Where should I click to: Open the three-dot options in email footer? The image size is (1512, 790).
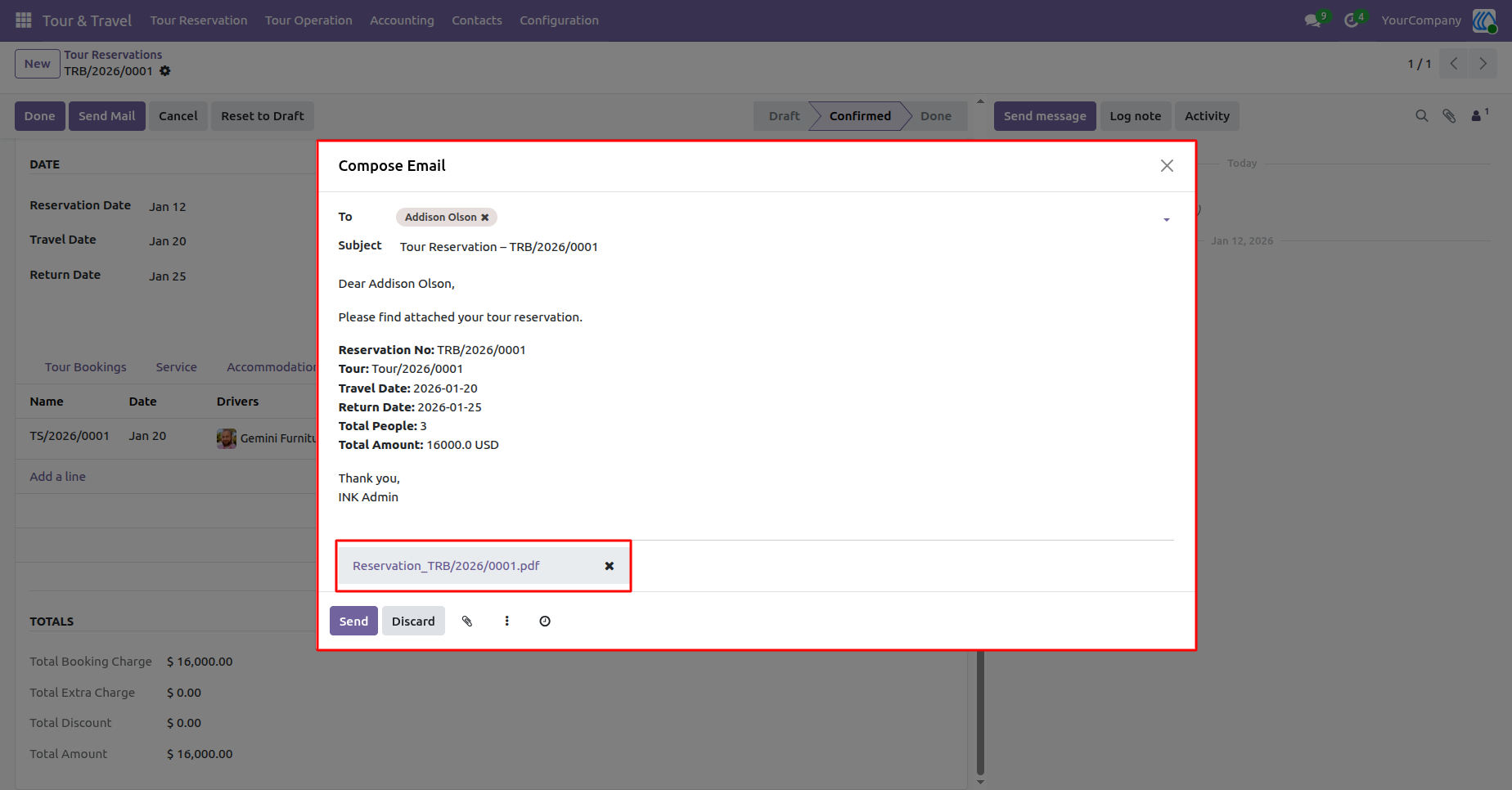[x=507, y=622]
